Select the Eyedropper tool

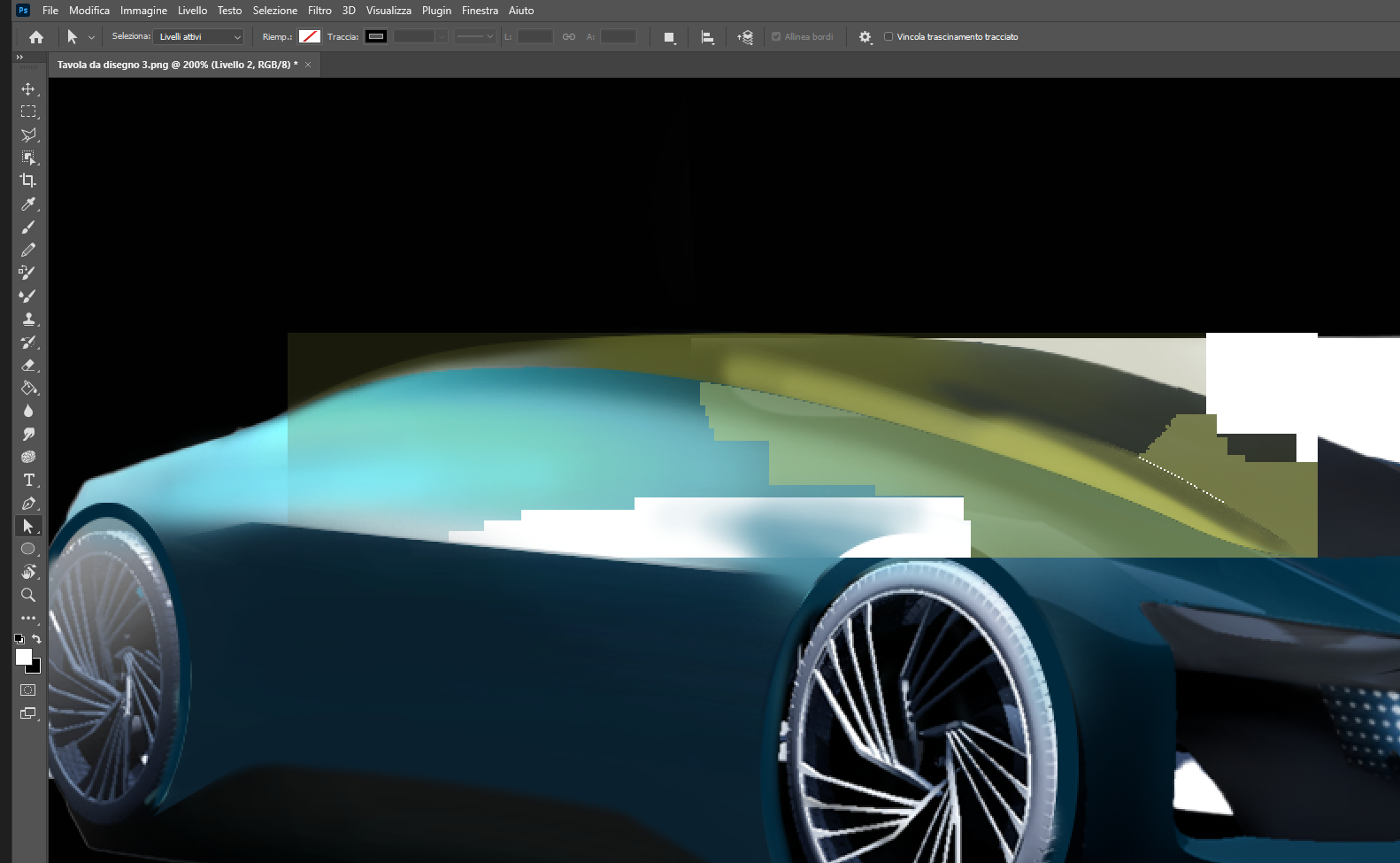click(28, 204)
